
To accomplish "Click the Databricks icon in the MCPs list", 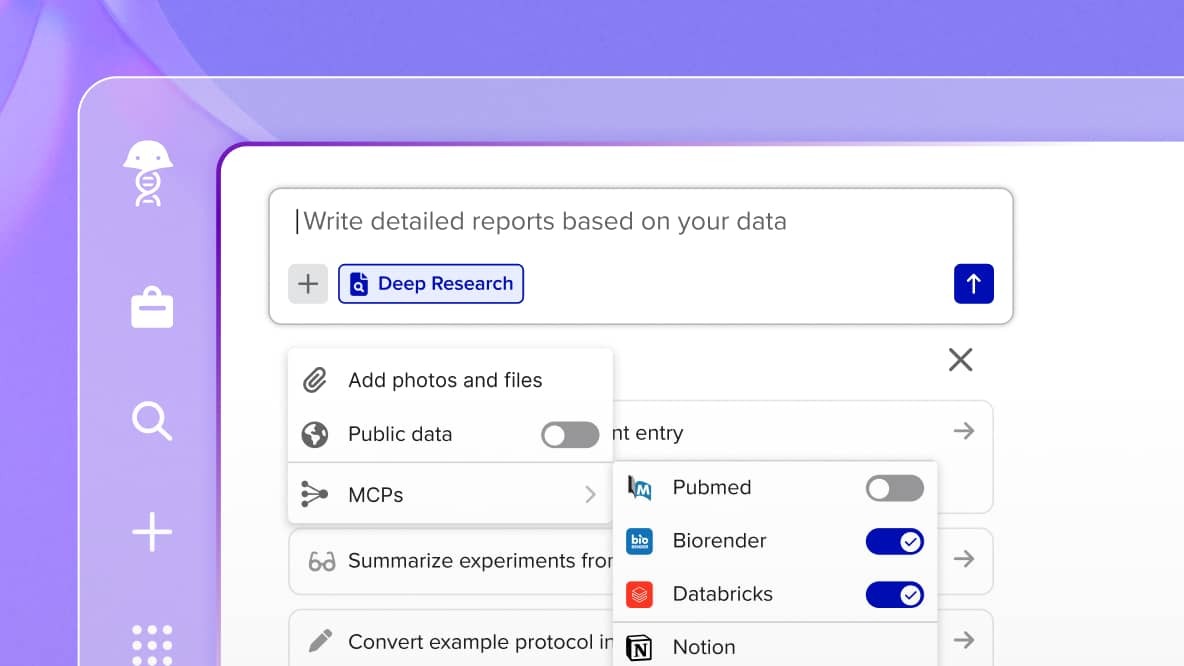I will [x=640, y=594].
